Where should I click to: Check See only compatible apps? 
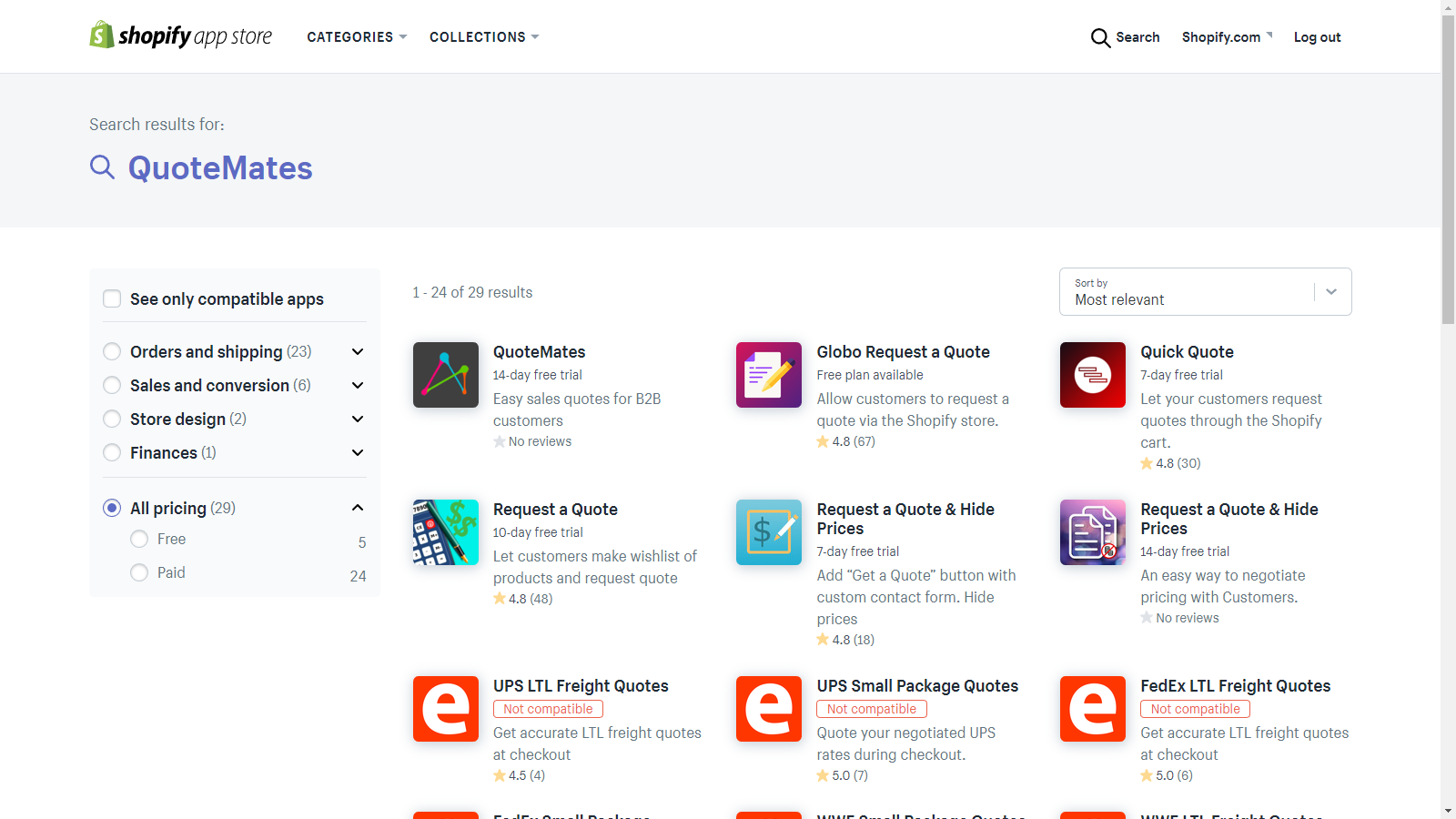point(112,298)
